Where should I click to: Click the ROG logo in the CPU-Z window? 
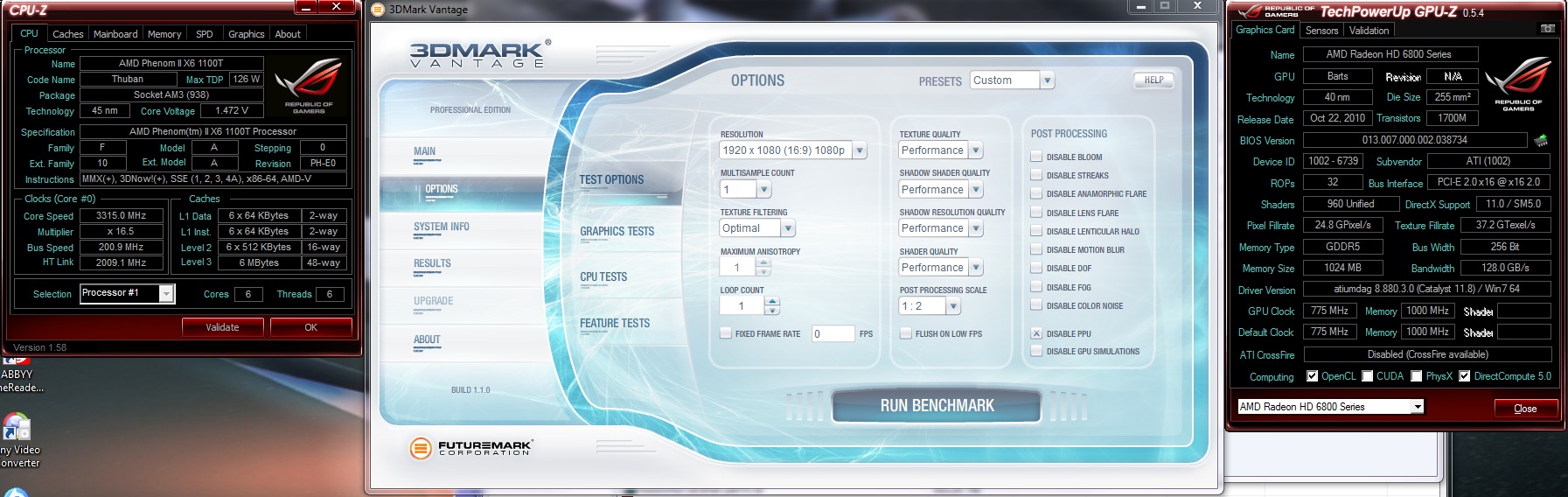click(x=309, y=86)
